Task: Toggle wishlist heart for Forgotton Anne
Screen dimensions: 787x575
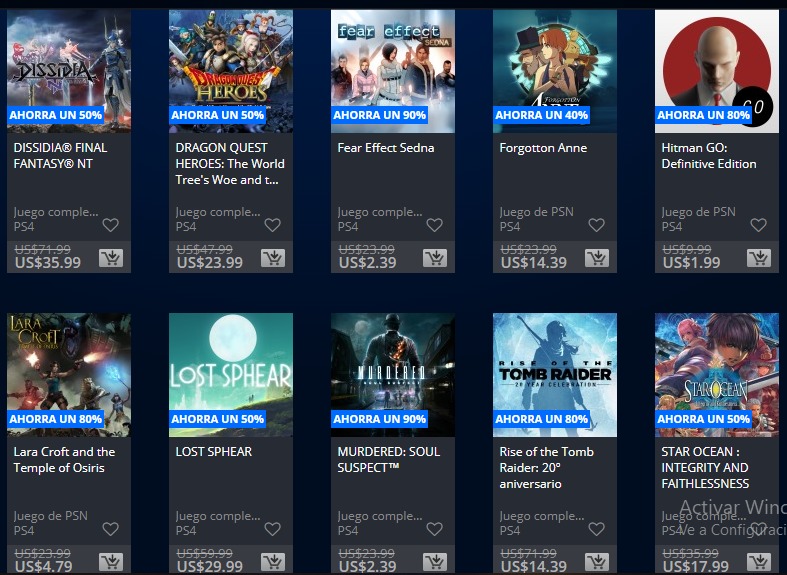Action: coord(596,225)
